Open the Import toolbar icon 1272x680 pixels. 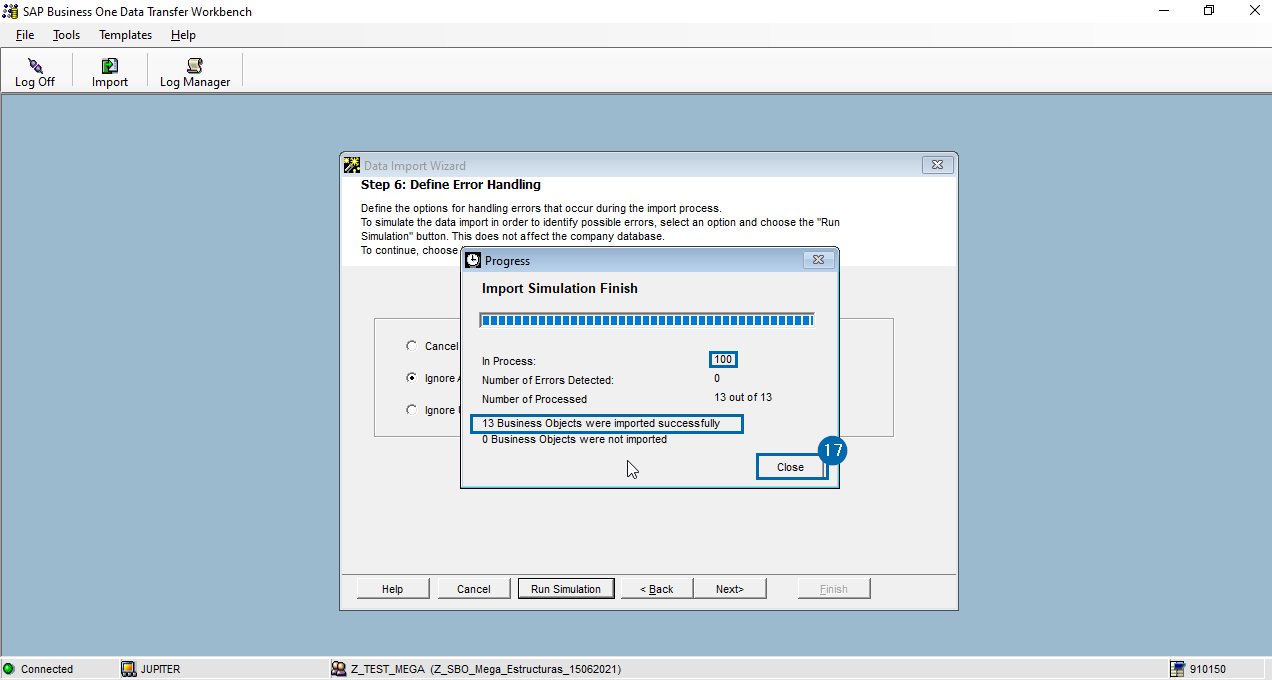[x=110, y=66]
